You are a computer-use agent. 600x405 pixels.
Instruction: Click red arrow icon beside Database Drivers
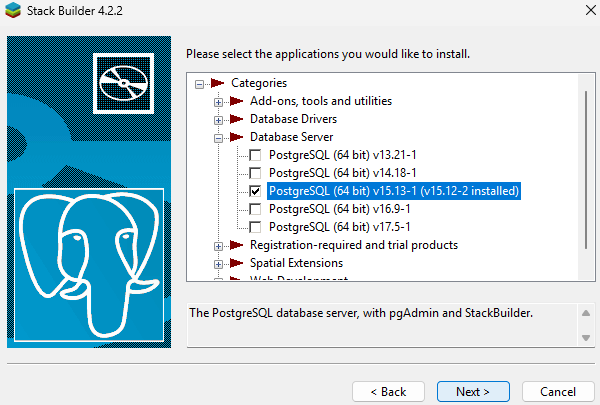click(x=236, y=119)
